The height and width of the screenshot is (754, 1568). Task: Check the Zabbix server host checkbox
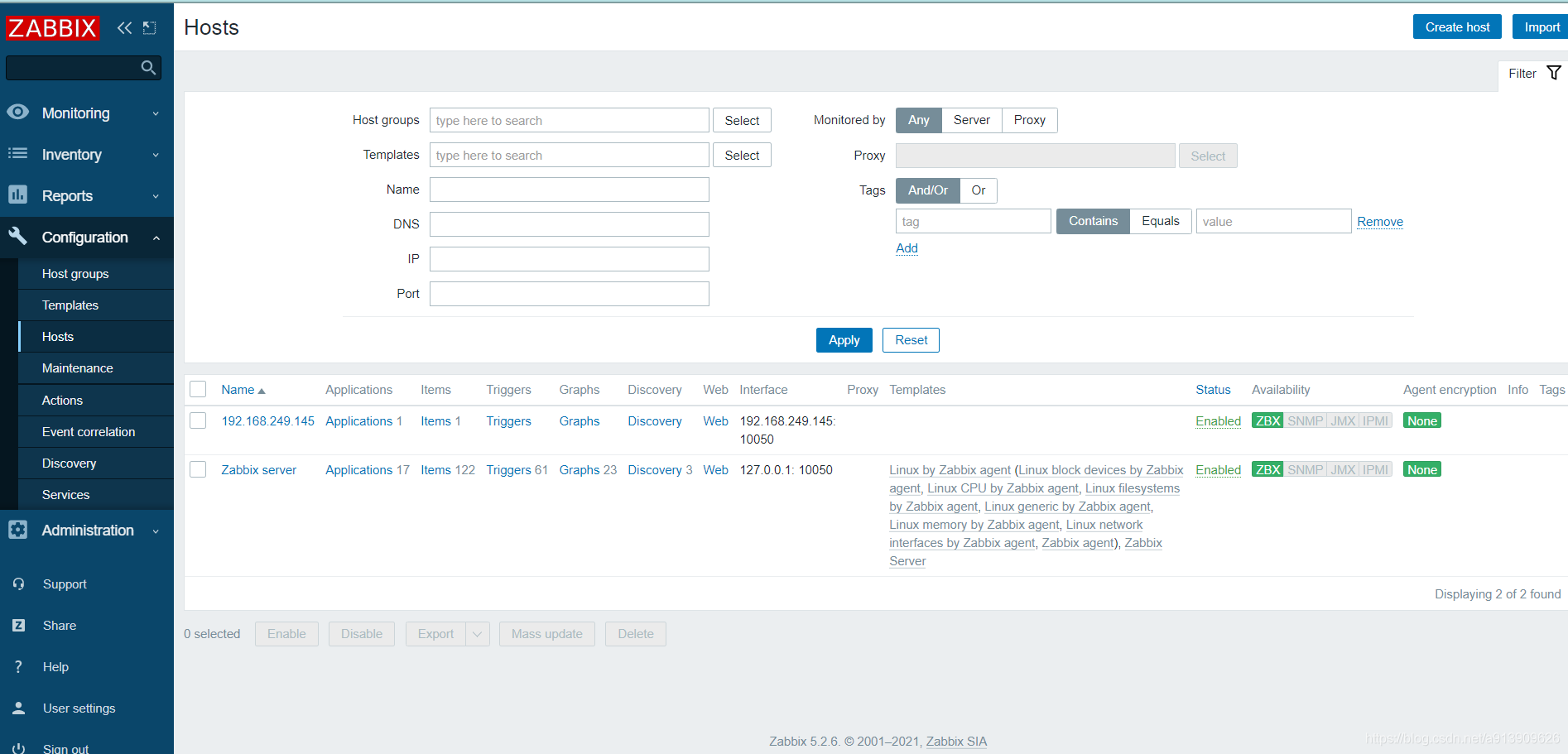pyautogui.click(x=198, y=469)
